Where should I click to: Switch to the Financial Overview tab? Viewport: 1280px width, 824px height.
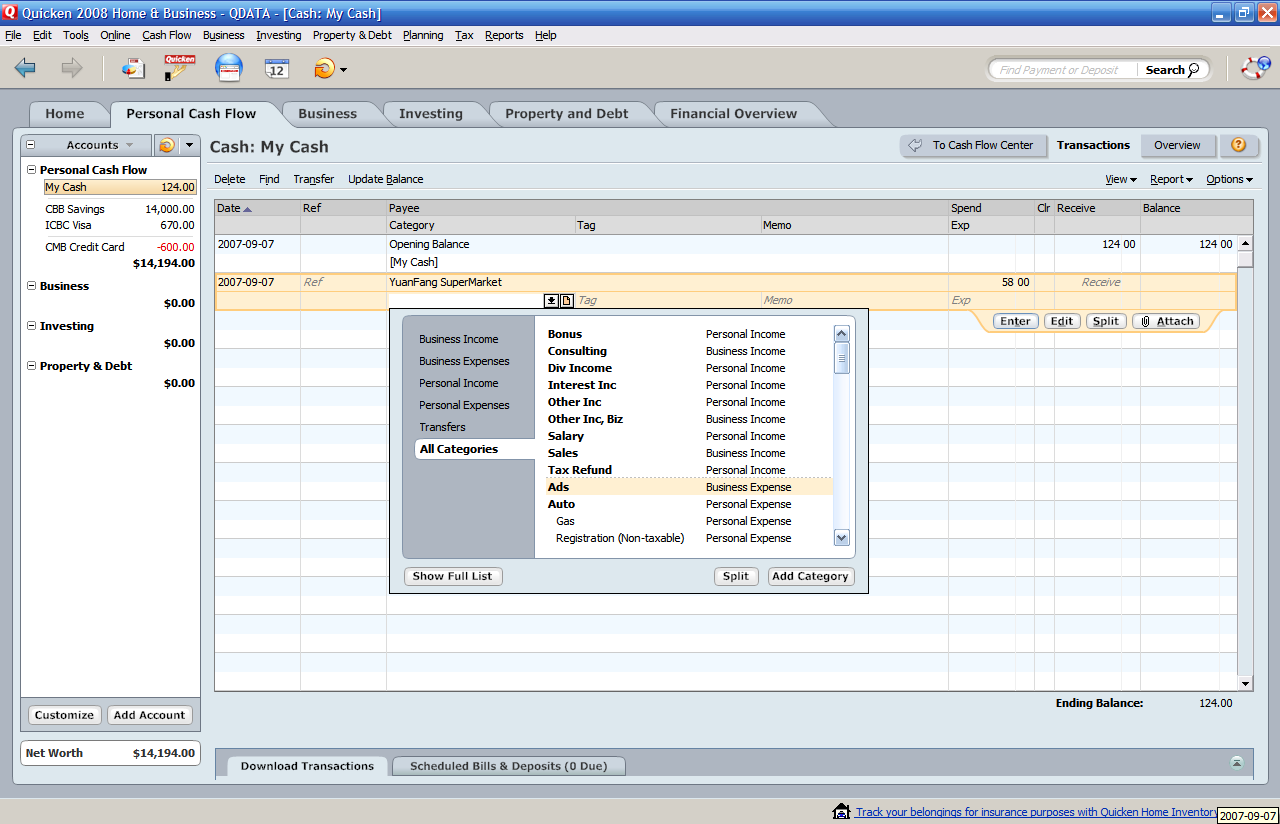[734, 114]
